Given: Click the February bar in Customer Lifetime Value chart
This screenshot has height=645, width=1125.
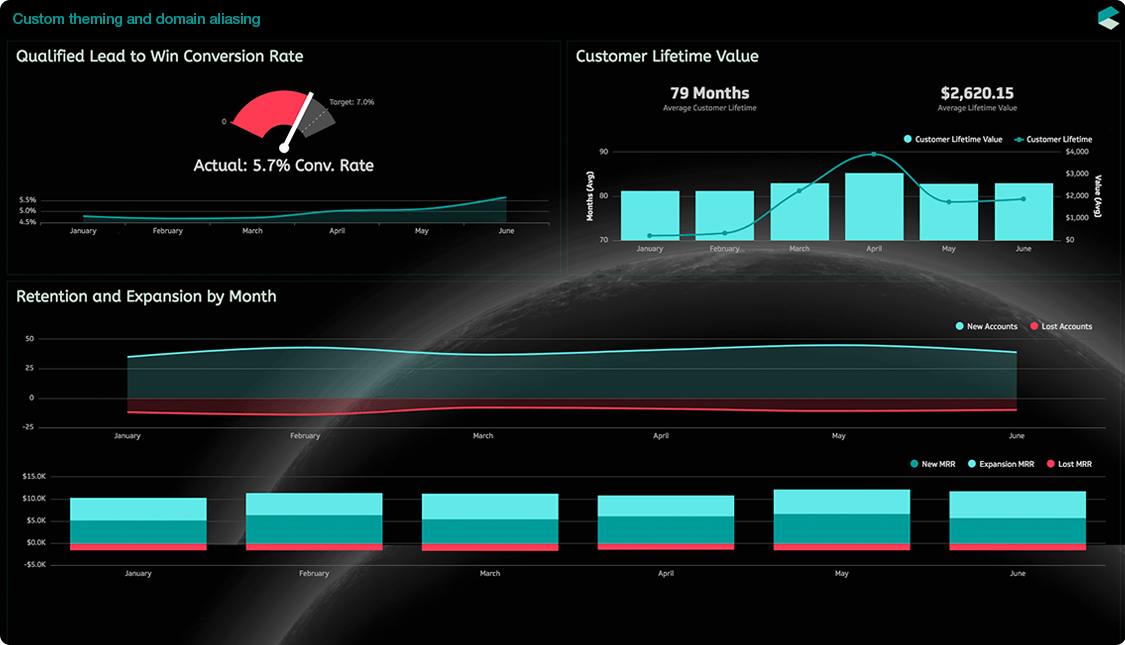Looking at the screenshot, I should (x=725, y=215).
